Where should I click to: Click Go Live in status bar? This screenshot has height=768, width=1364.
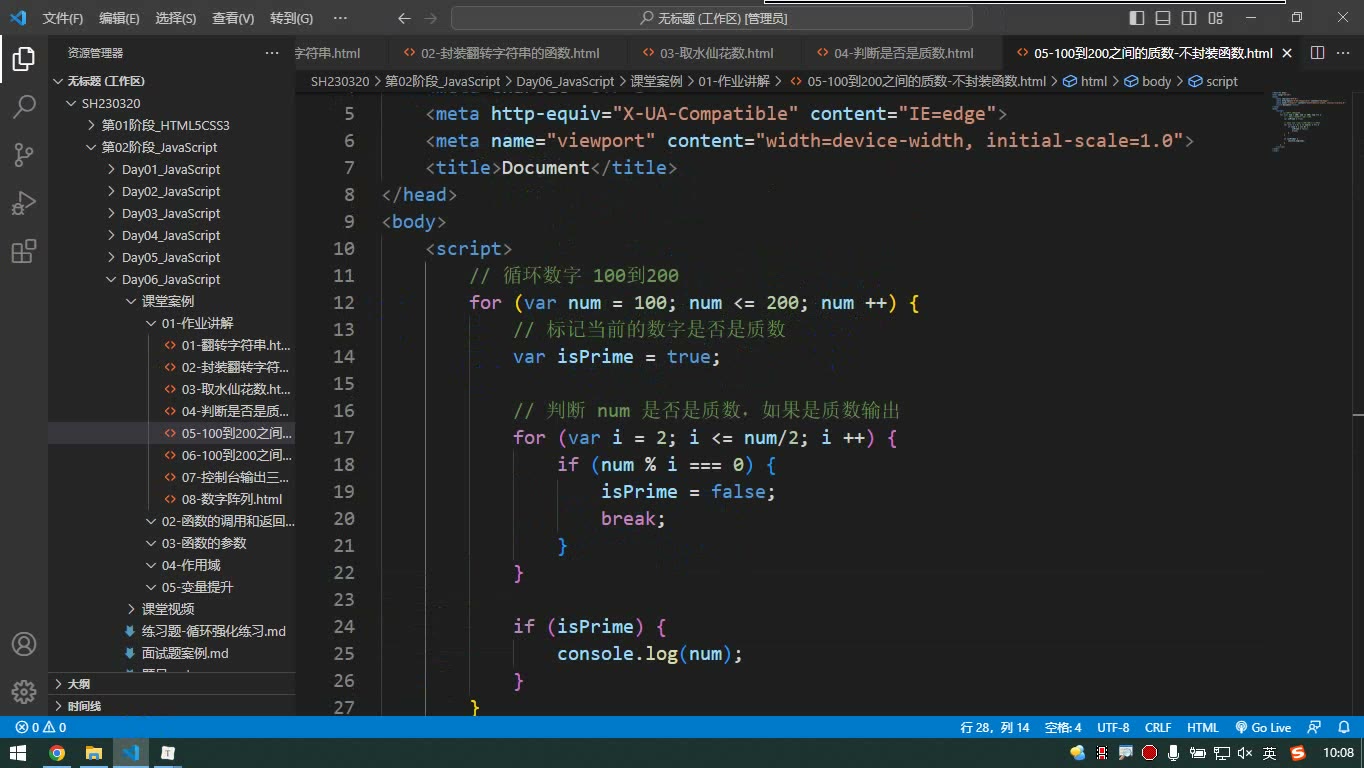[x=1263, y=728]
